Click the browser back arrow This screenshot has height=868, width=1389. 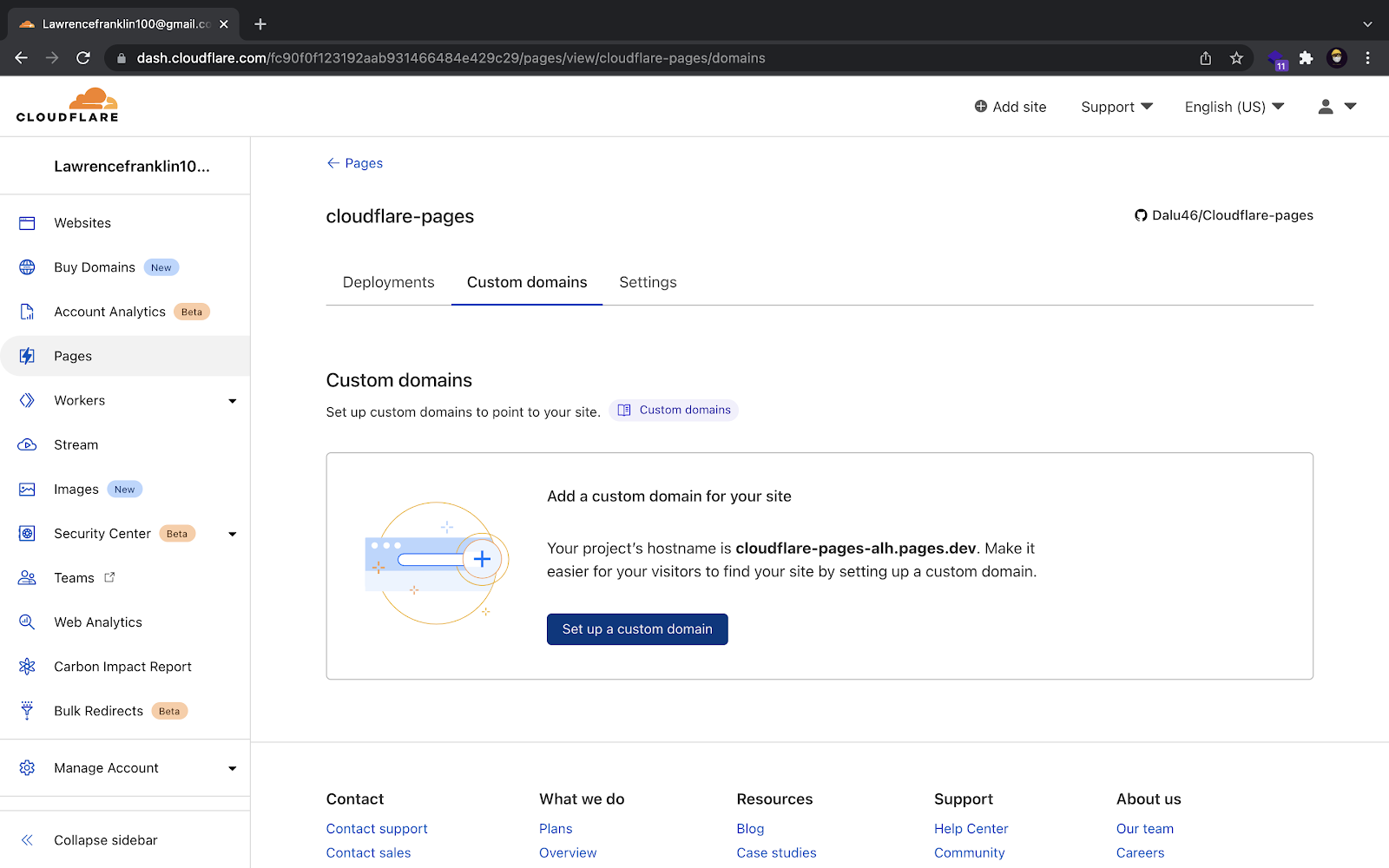[22, 58]
